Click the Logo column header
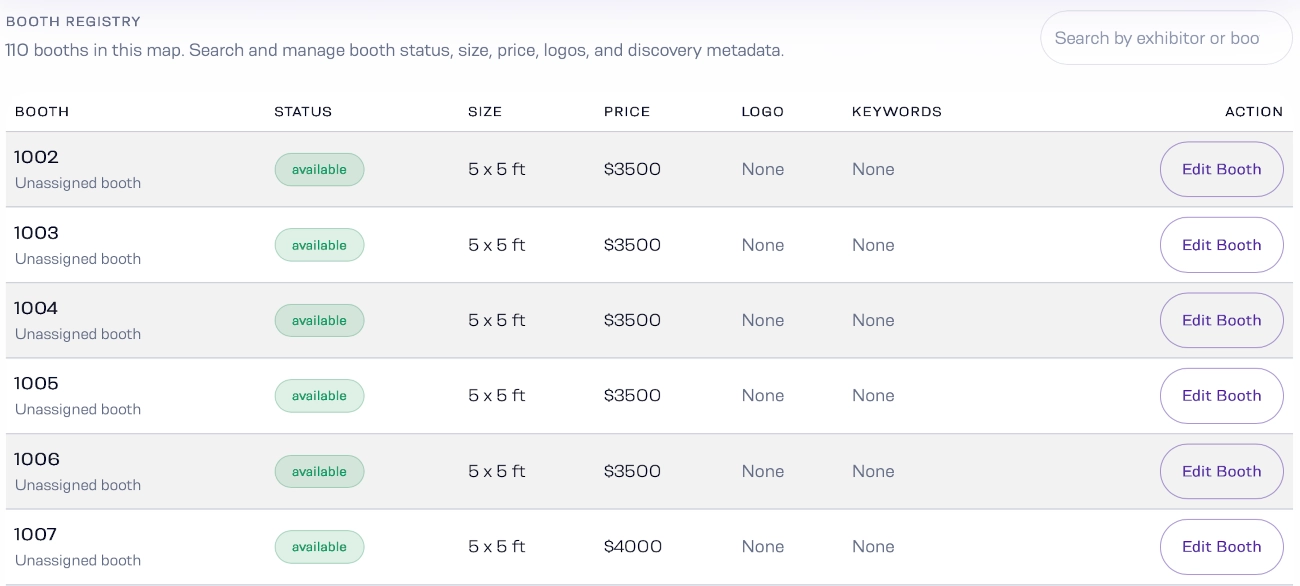 (x=763, y=111)
